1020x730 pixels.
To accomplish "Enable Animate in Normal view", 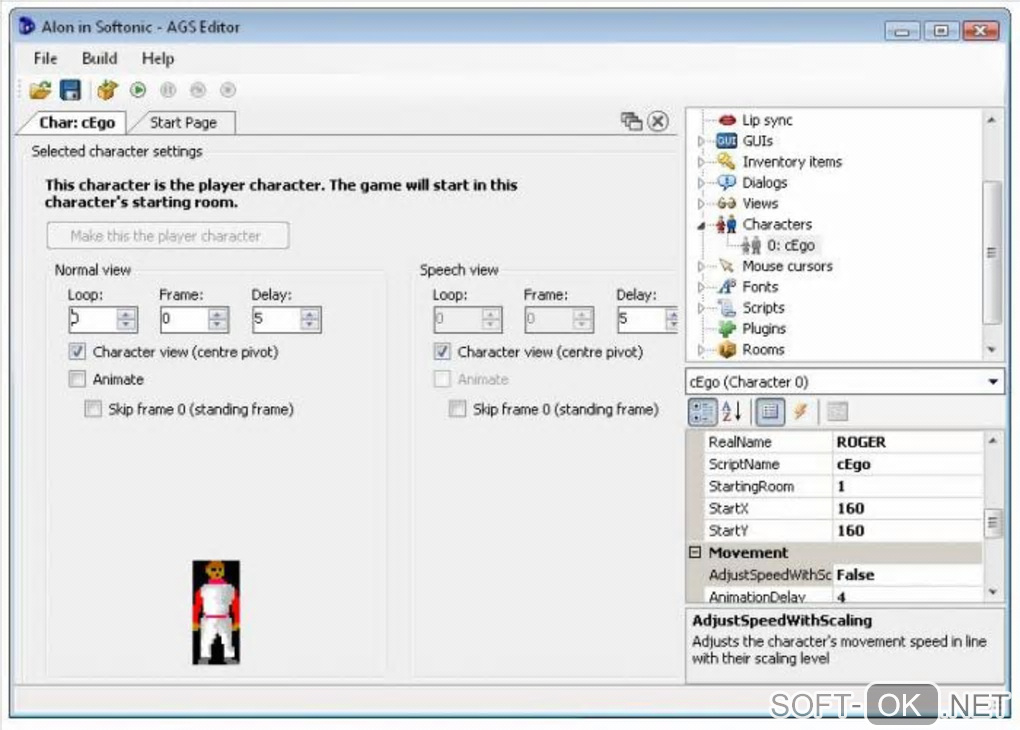I will (77, 379).
